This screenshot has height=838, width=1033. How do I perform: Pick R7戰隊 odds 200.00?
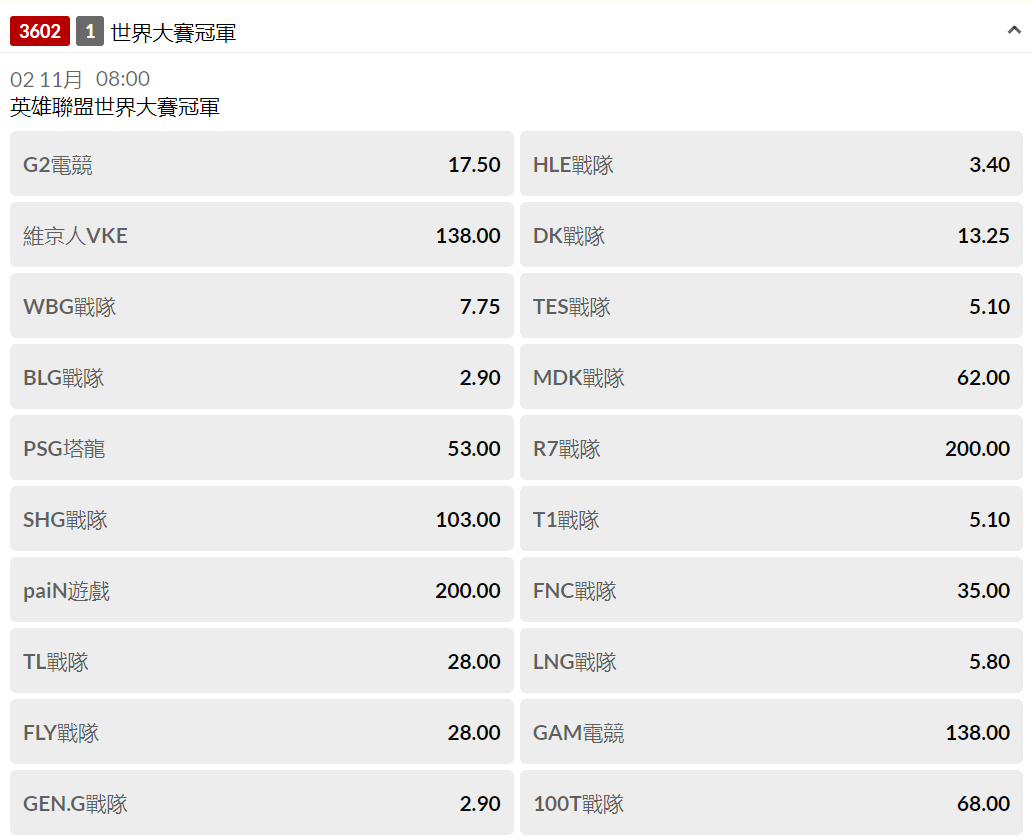(771, 448)
